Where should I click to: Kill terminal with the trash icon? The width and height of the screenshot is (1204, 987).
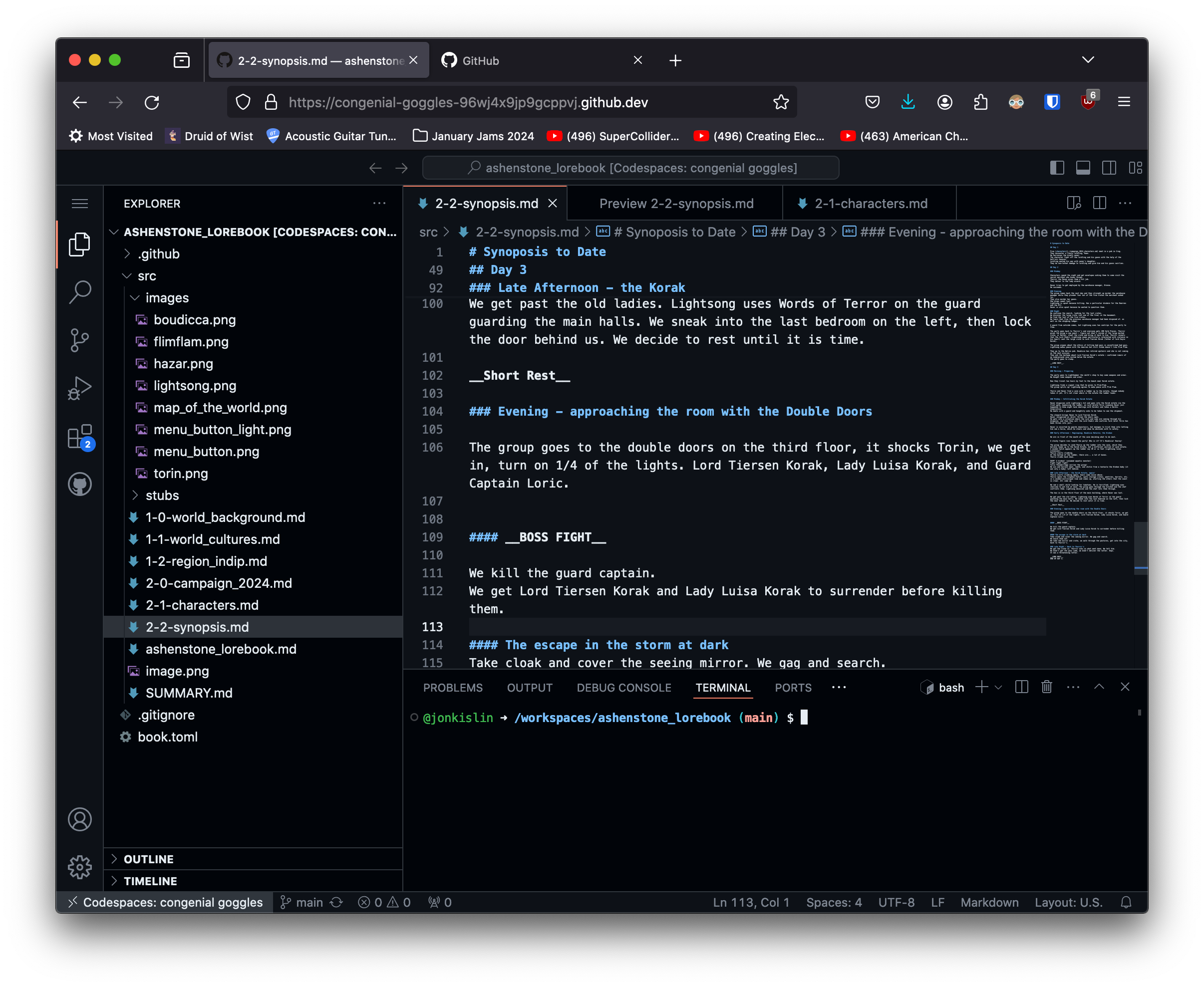(x=1046, y=687)
